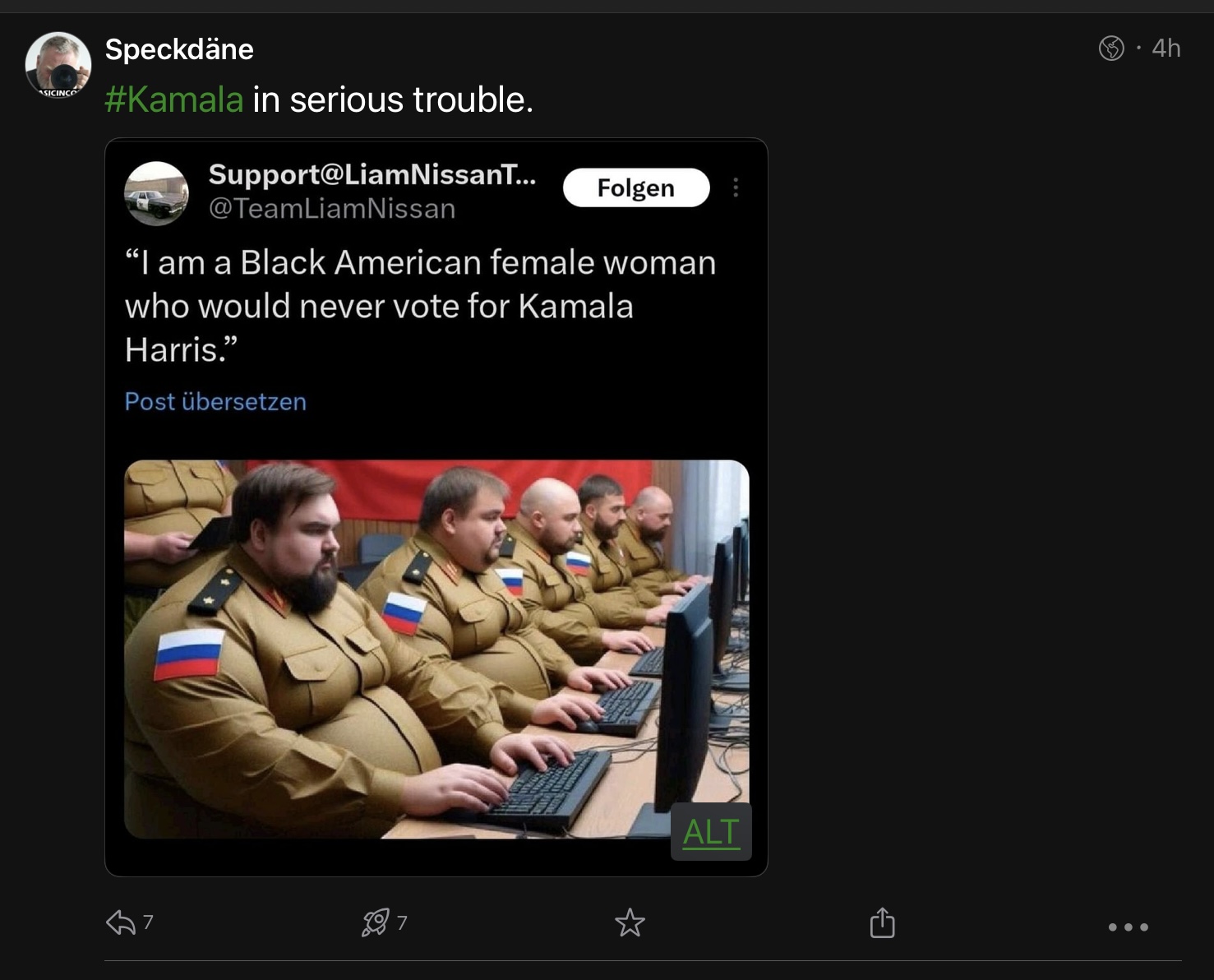
Task: Click the @TeamLiamNissan handle
Action: coord(332,209)
